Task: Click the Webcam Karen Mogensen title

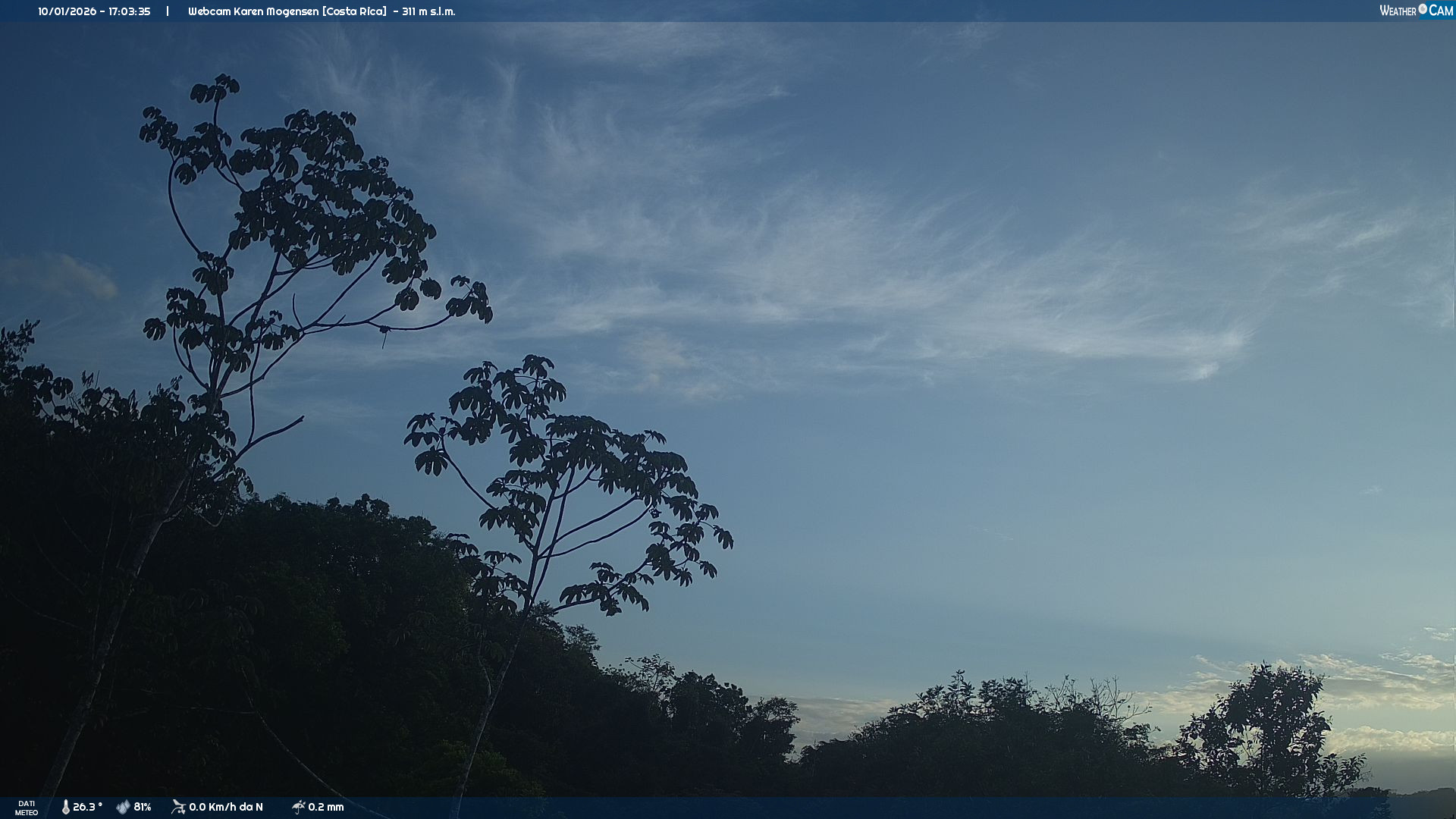Action: (253, 11)
